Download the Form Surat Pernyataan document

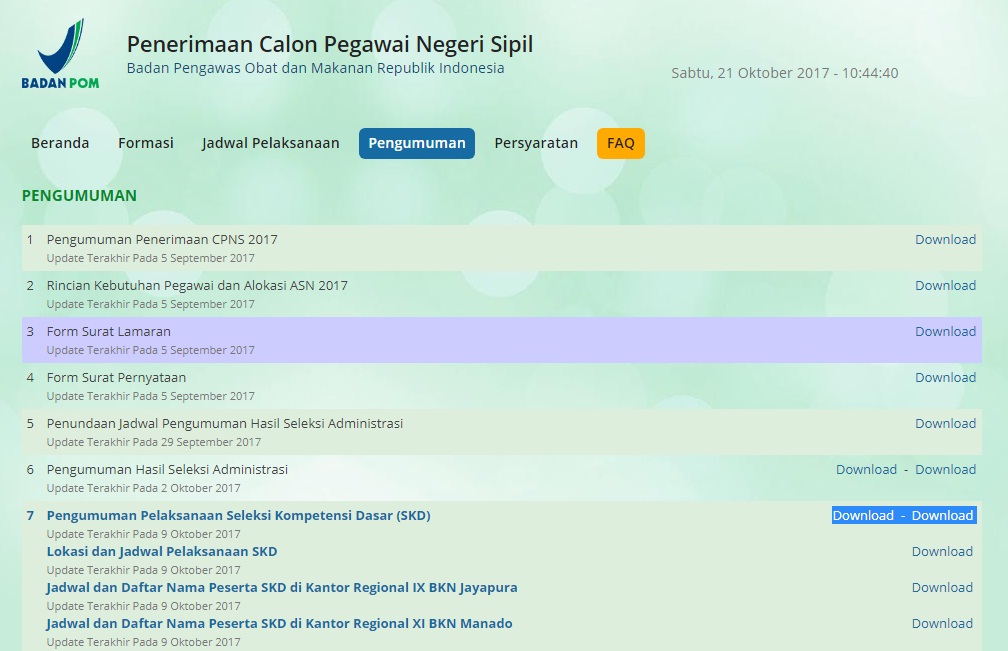[946, 377]
